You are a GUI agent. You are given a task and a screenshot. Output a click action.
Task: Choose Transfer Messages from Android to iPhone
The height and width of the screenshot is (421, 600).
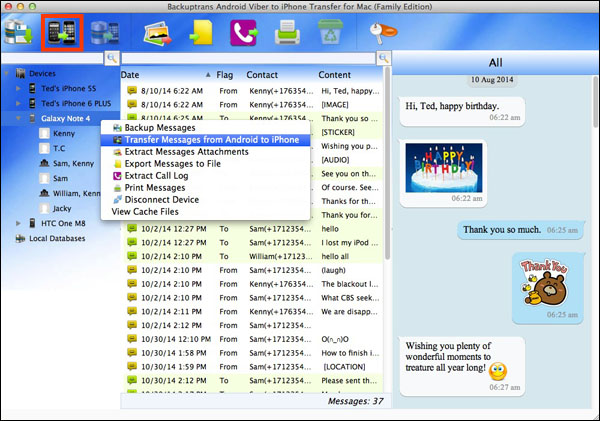[205, 140]
